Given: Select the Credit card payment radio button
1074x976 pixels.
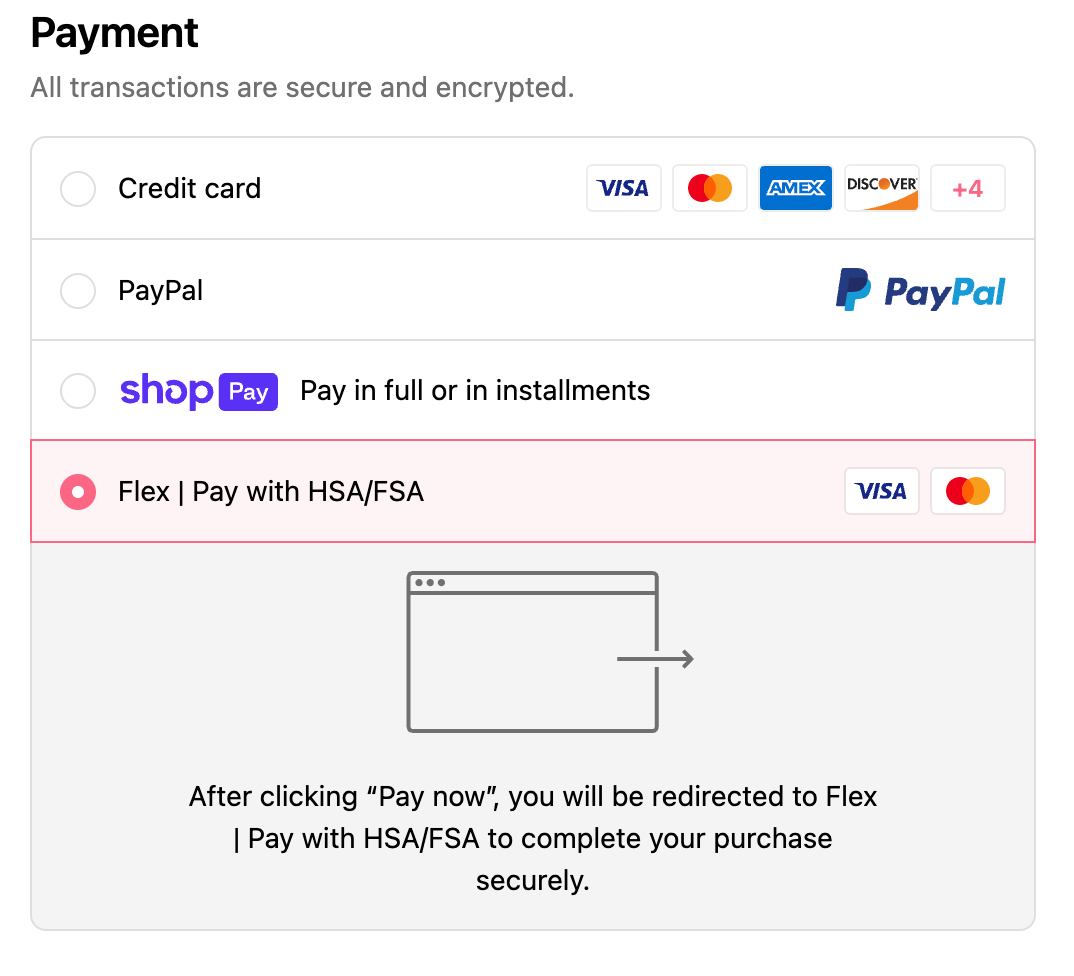Looking at the screenshot, I should pos(77,189).
